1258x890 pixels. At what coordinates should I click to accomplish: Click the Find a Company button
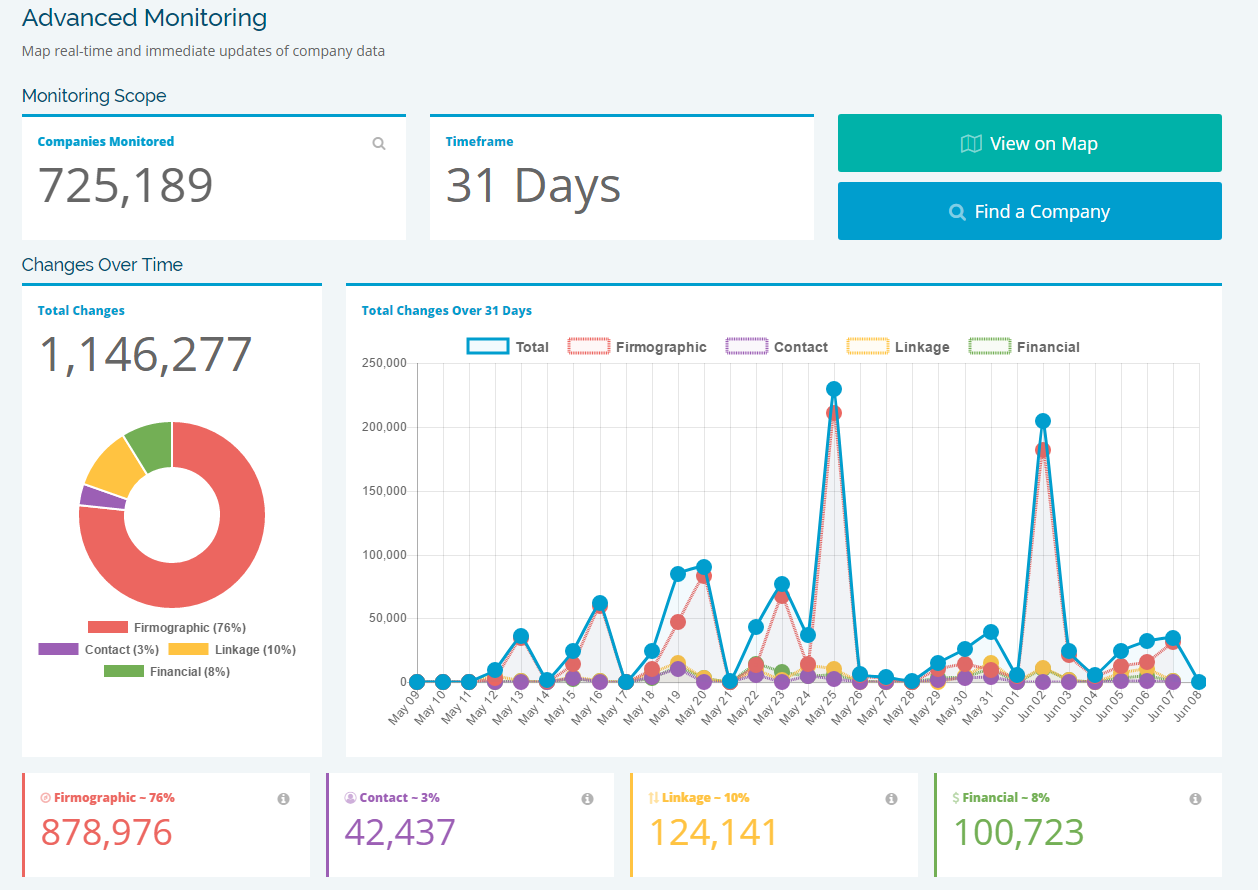pyautogui.click(x=1030, y=211)
